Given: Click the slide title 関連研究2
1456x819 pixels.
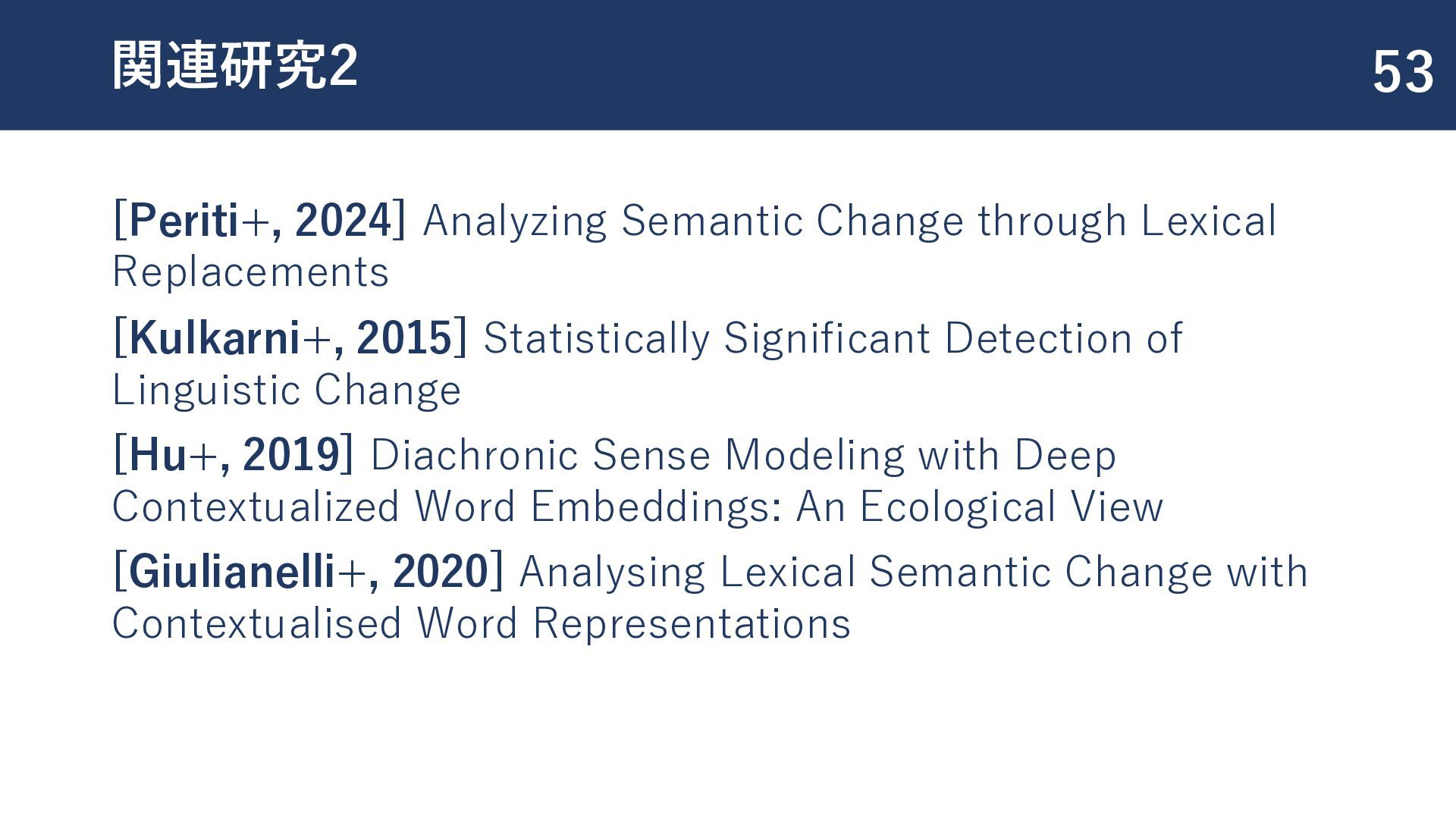Looking at the screenshot, I should 235,67.
